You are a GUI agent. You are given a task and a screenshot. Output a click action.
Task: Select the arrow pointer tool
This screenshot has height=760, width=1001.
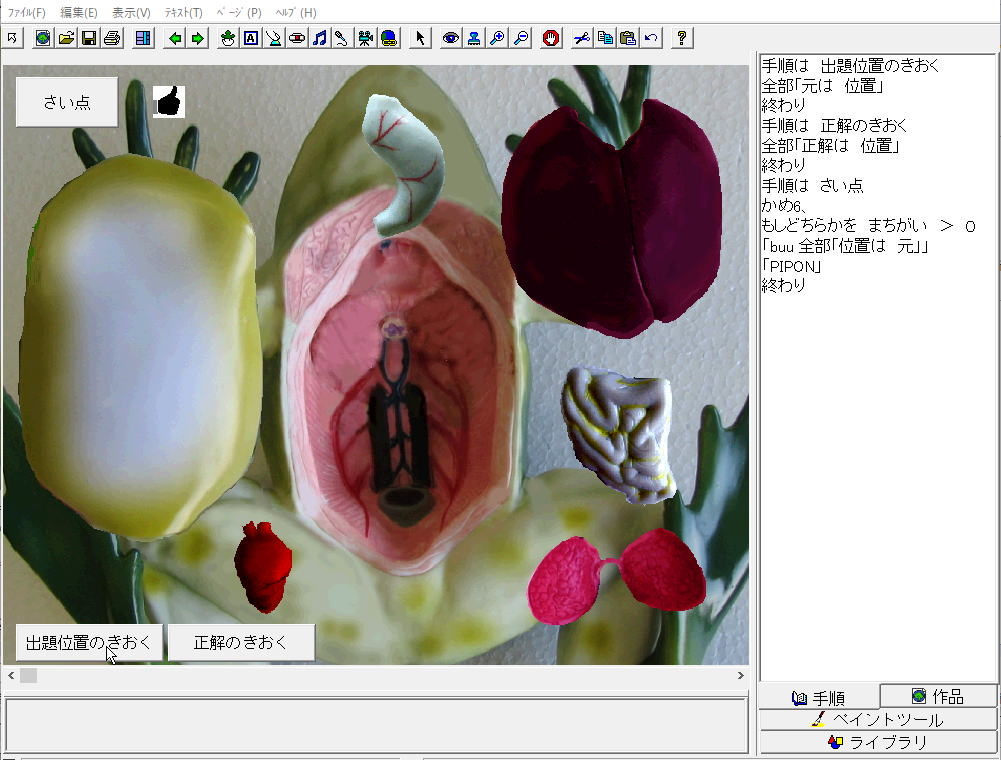[x=420, y=38]
